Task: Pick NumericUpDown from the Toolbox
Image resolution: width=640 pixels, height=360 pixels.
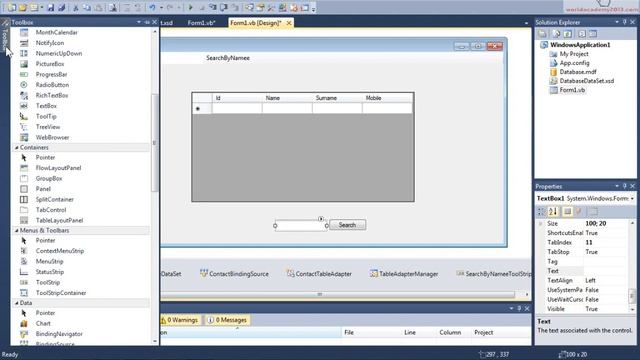Action: coord(59,53)
